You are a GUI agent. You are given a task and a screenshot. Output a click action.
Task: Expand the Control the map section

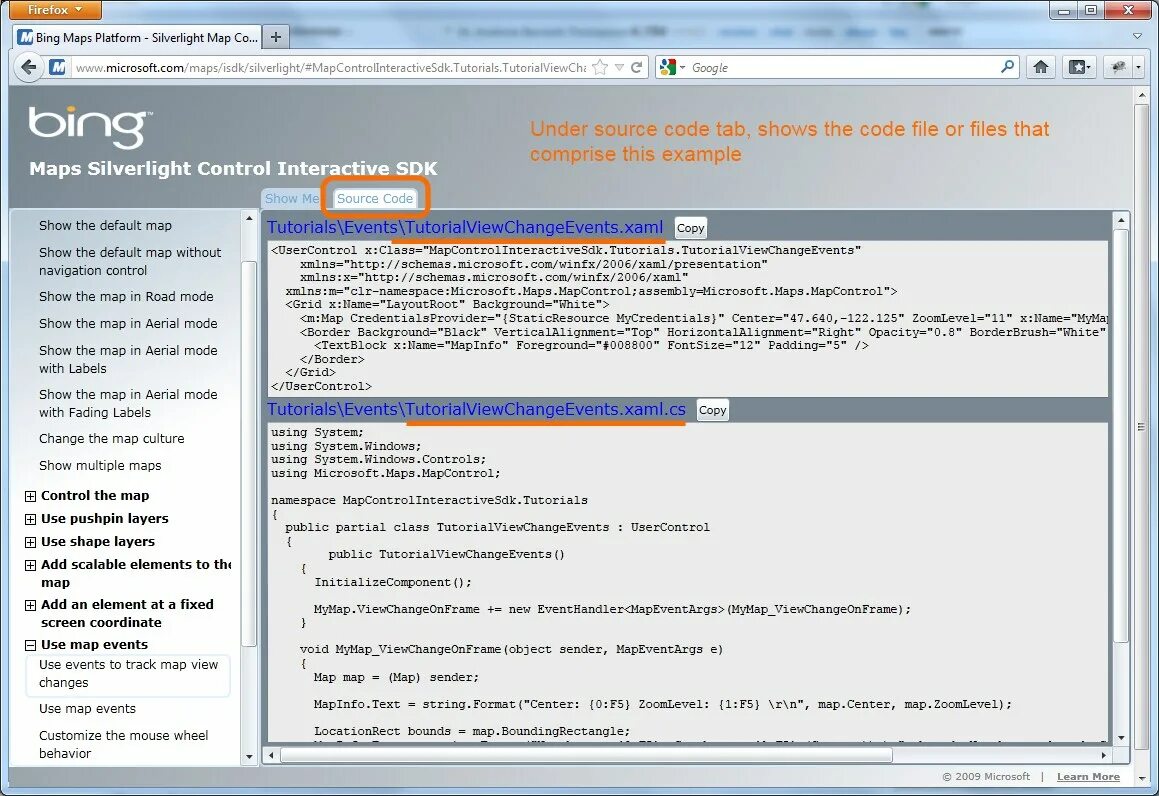[x=30, y=496]
